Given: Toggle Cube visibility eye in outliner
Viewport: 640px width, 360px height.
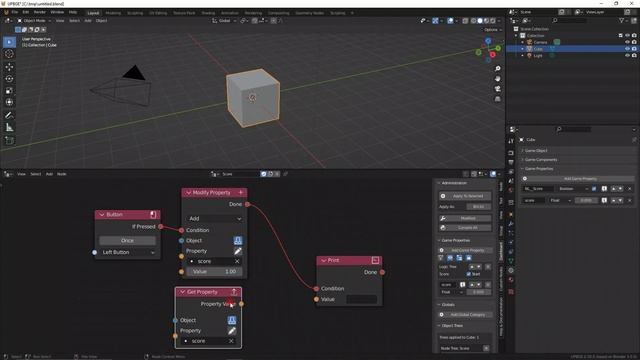Looking at the screenshot, I should 627,49.
